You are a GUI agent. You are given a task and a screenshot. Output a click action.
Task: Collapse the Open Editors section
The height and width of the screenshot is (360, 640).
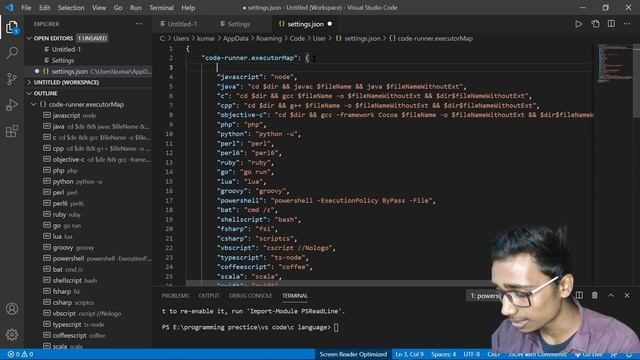(29, 38)
